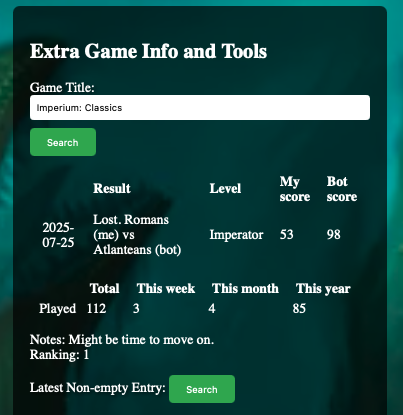Click the 'Extra Game Info and Tools' heading
403x415 pixels.
click(x=149, y=51)
